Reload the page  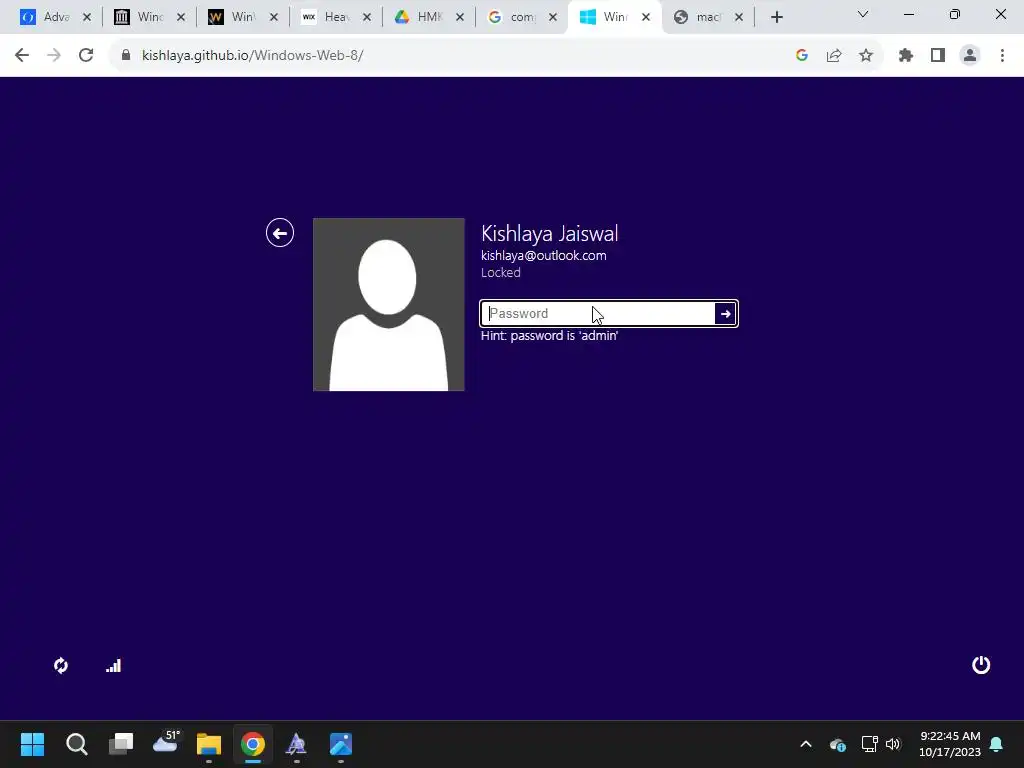[x=86, y=56]
